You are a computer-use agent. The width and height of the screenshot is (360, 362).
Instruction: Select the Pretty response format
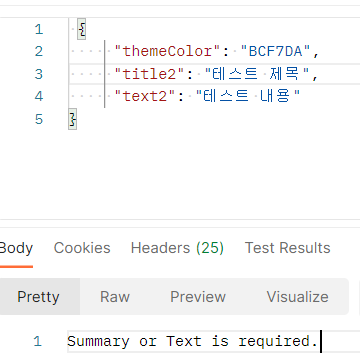coord(38,297)
